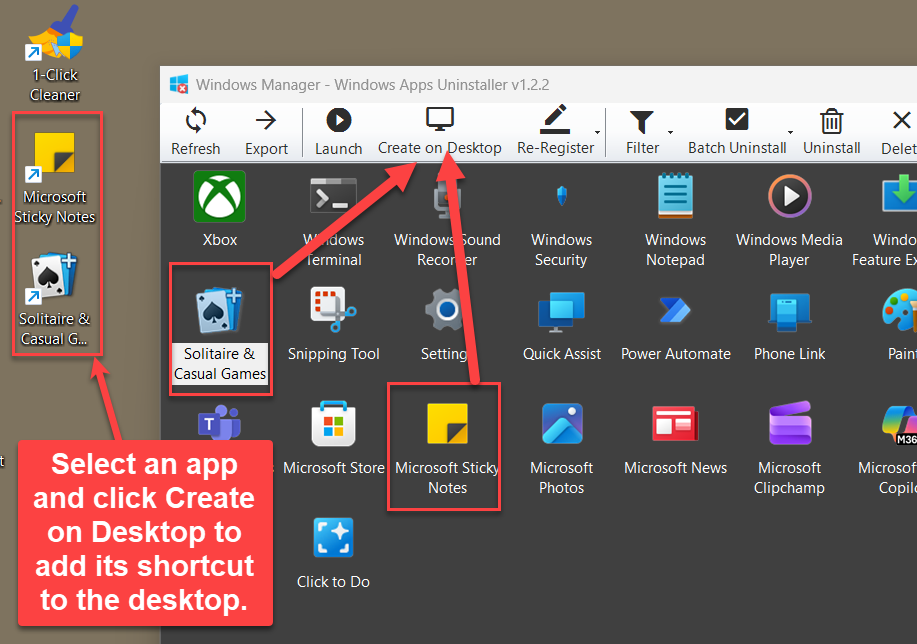The image size is (917, 644).
Task: Select the Windows Media Player app
Action: pyautogui.click(x=789, y=219)
